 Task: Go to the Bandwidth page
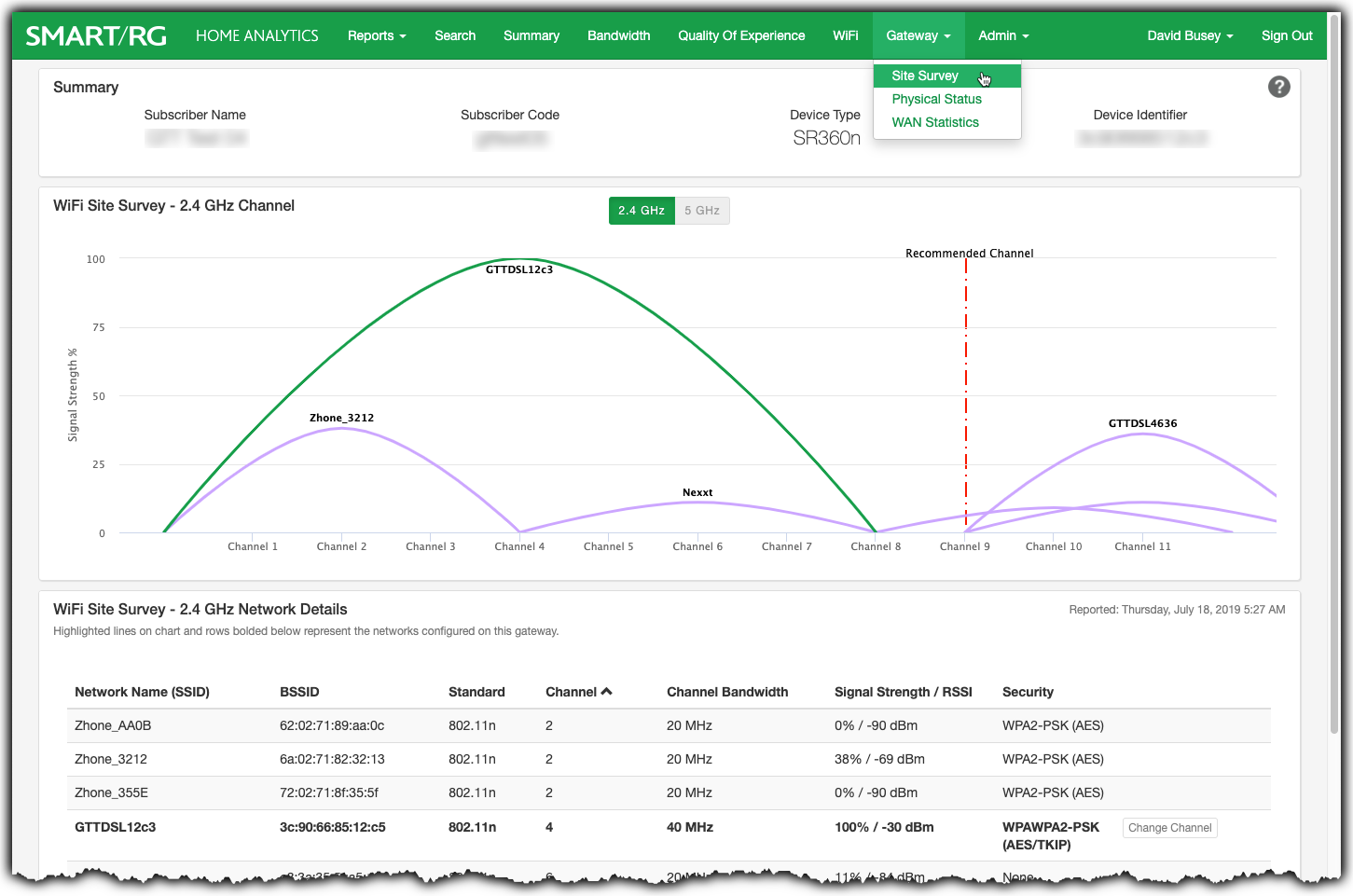coord(618,34)
